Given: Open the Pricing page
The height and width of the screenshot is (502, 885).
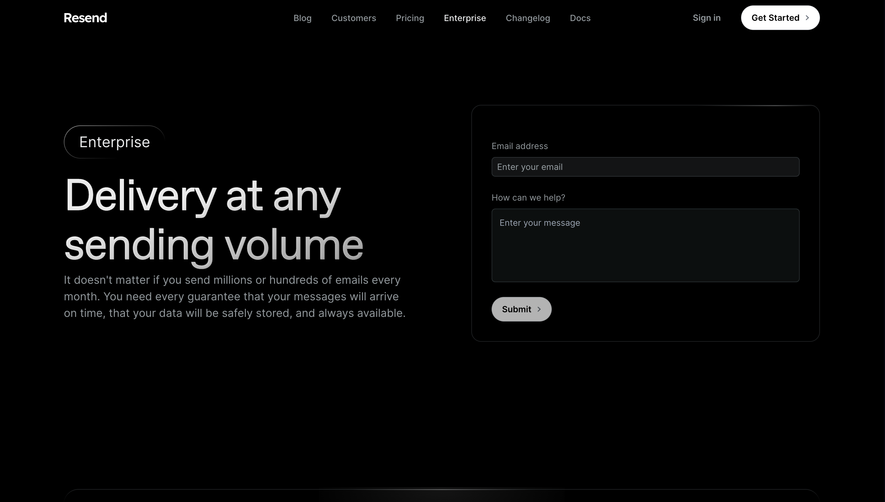Looking at the screenshot, I should pyautogui.click(x=410, y=18).
